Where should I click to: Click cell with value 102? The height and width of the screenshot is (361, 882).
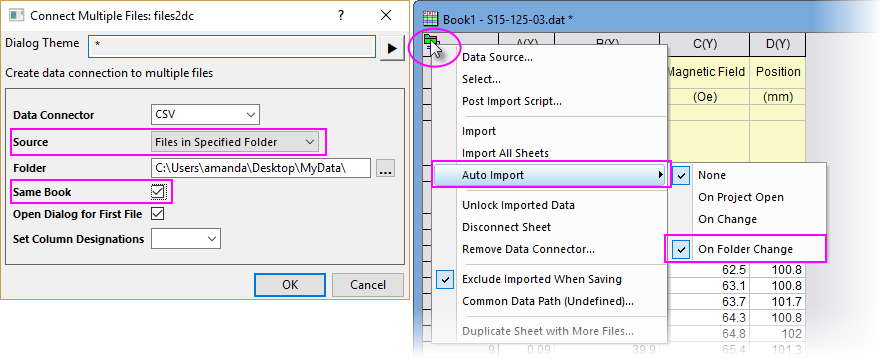click(778, 333)
